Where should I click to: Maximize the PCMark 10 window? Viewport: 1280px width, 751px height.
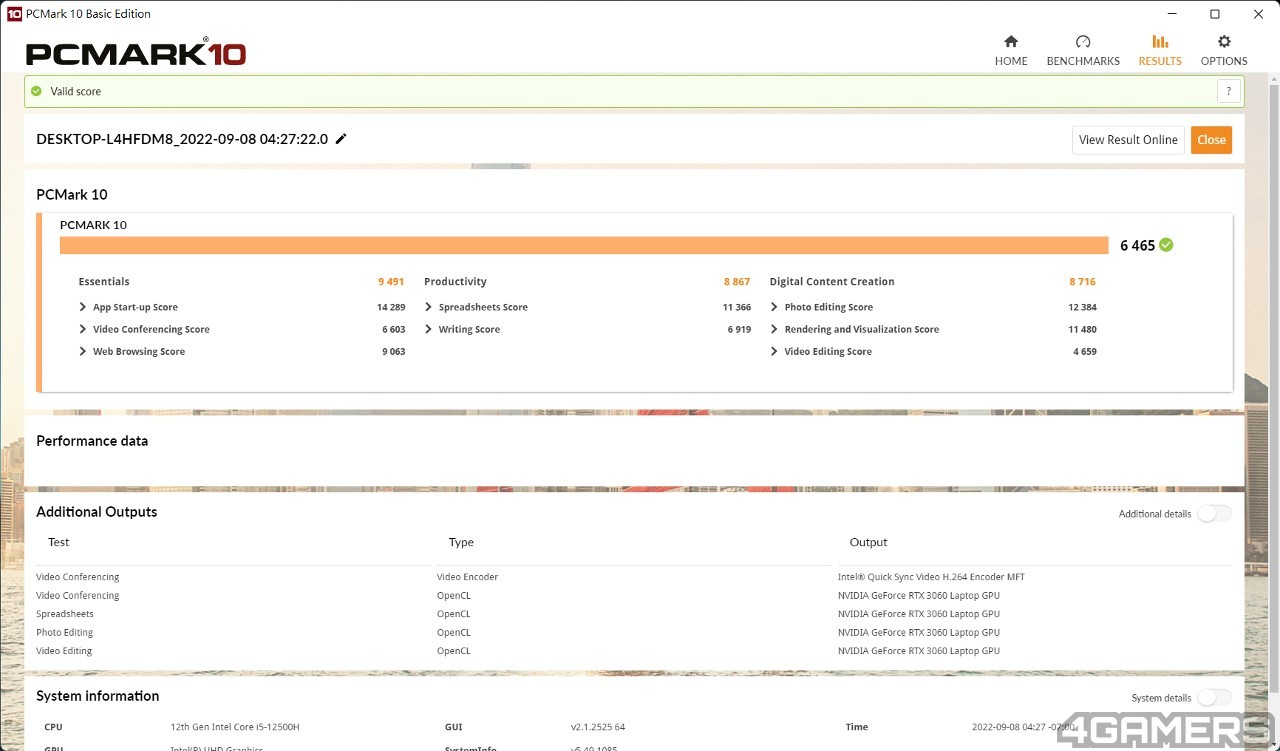(x=1215, y=14)
